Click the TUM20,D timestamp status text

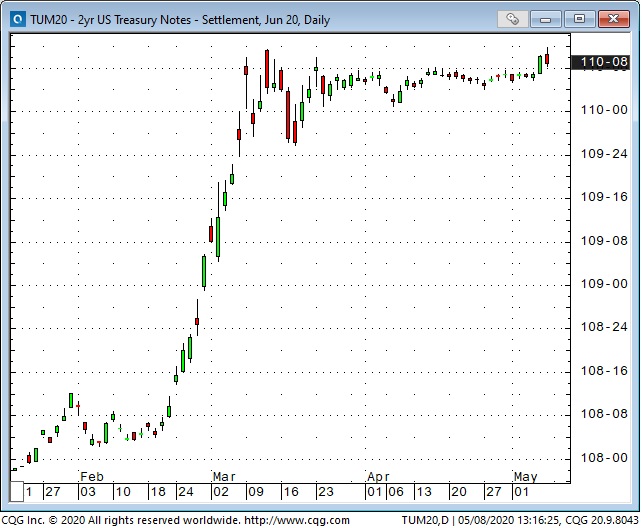pos(520,520)
